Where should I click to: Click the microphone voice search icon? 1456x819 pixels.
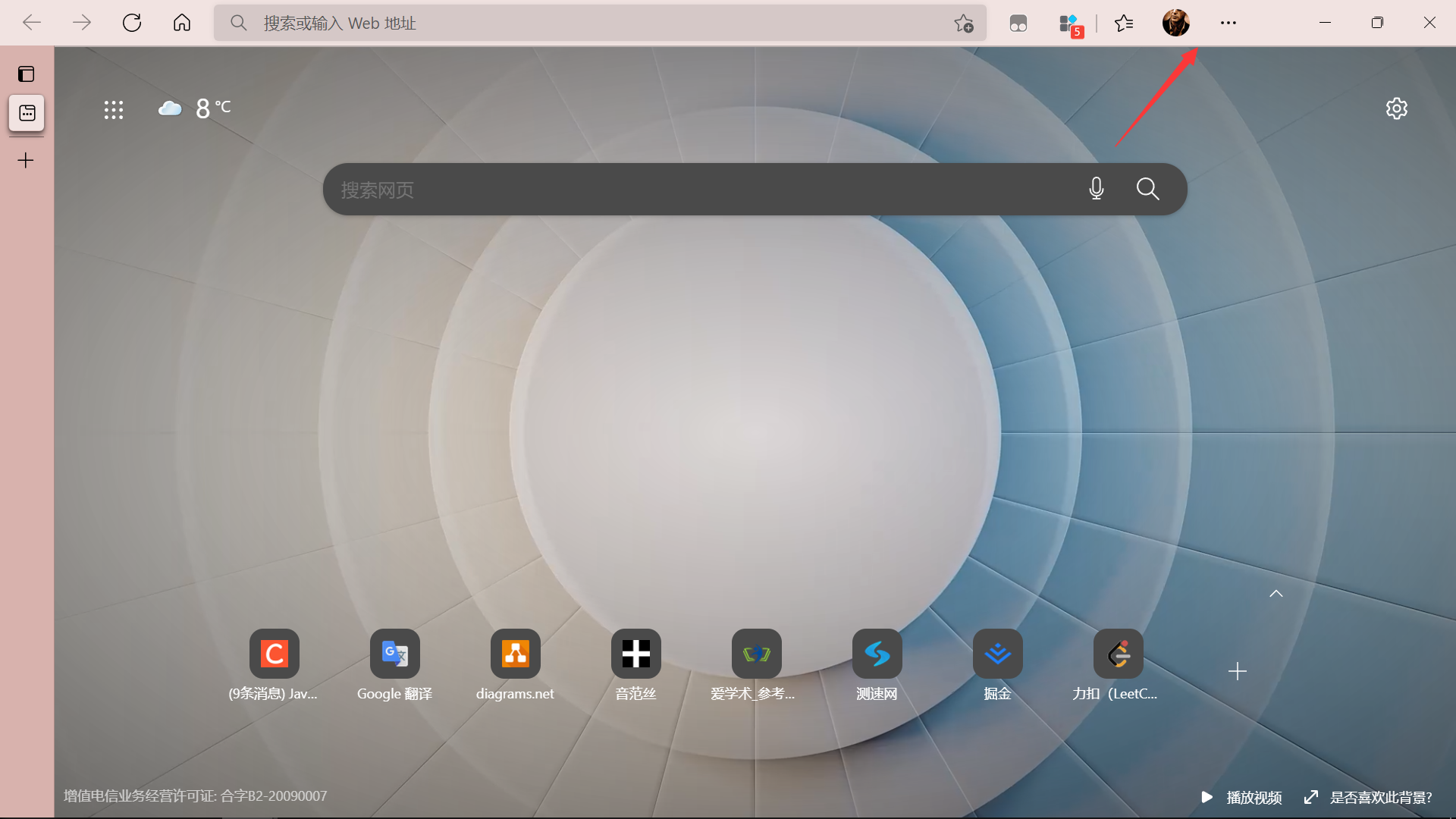coord(1096,189)
